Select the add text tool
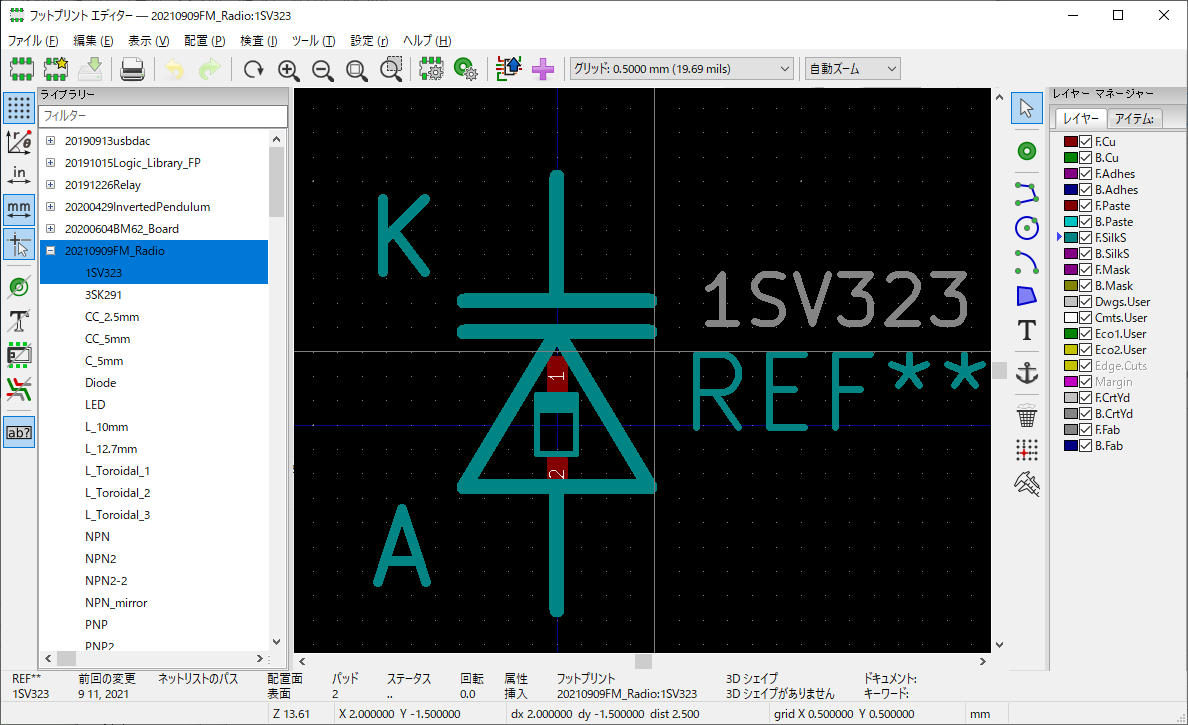The width and height of the screenshot is (1188, 725). (1026, 331)
